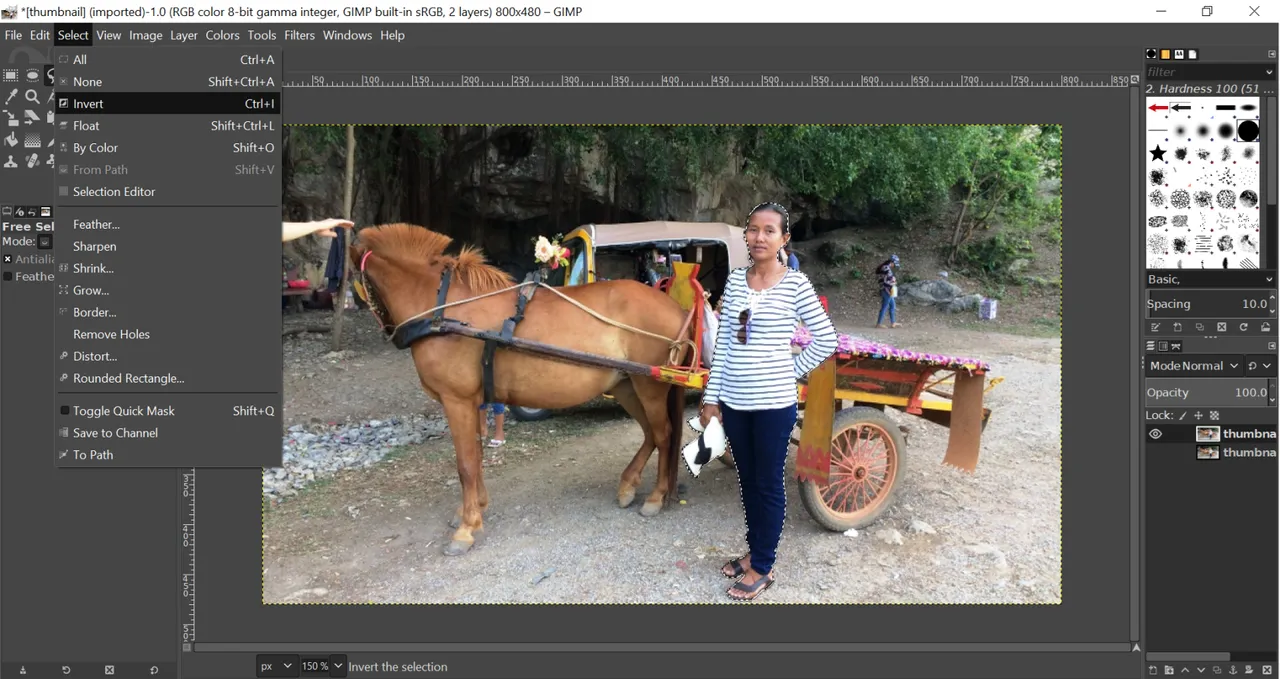Screen dimensions: 1280x679
Task: Select the Gradient tool
Action: [x=32, y=140]
